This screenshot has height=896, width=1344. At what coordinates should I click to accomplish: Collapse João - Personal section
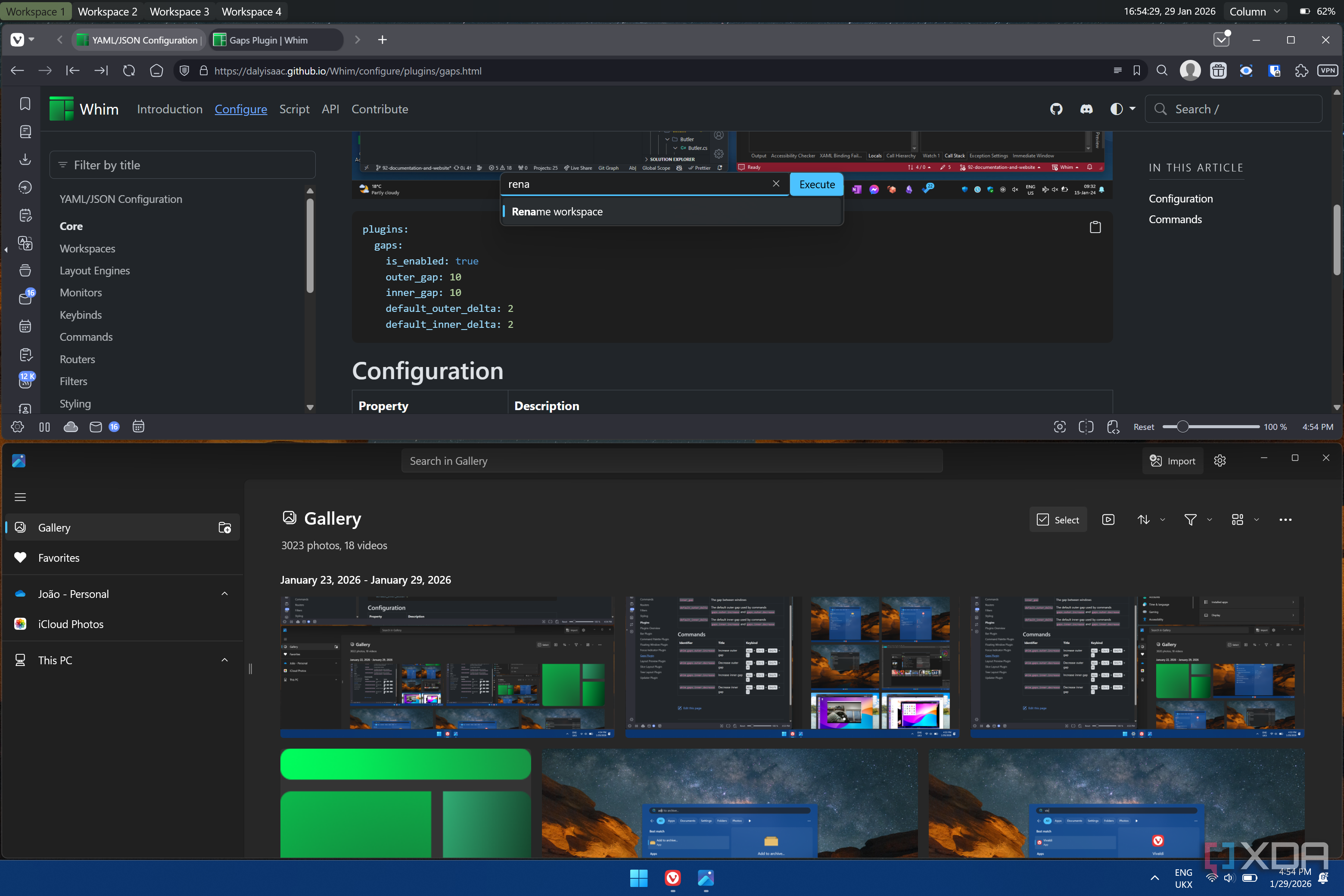(224, 594)
